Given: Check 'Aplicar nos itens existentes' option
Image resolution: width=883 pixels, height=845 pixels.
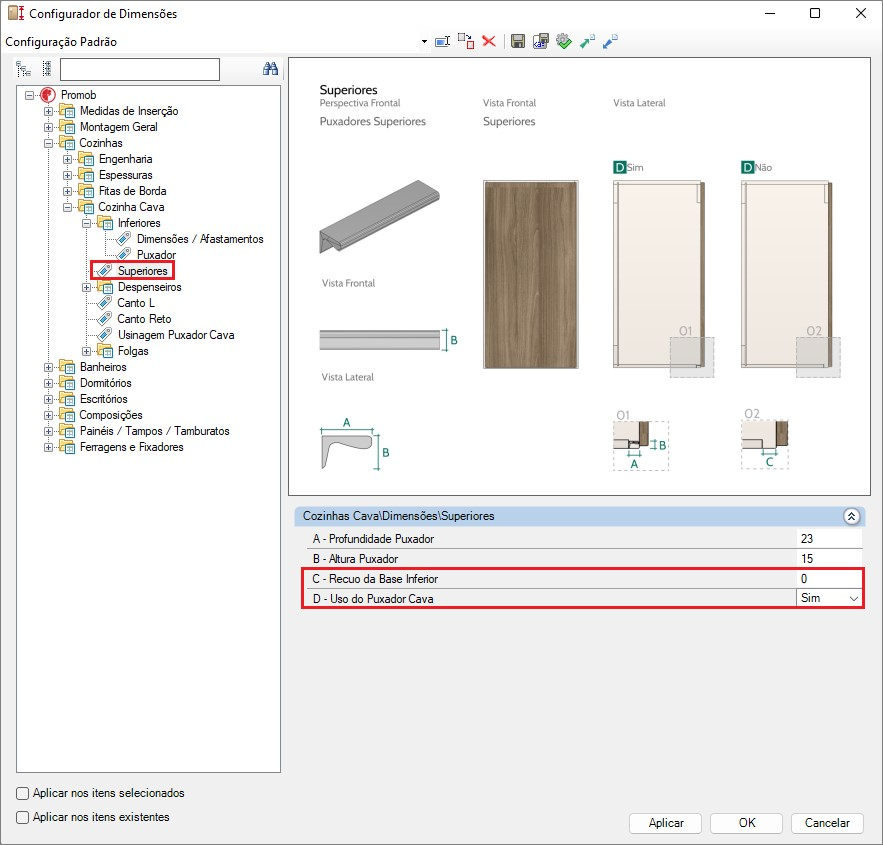Looking at the screenshot, I should (23, 817).
